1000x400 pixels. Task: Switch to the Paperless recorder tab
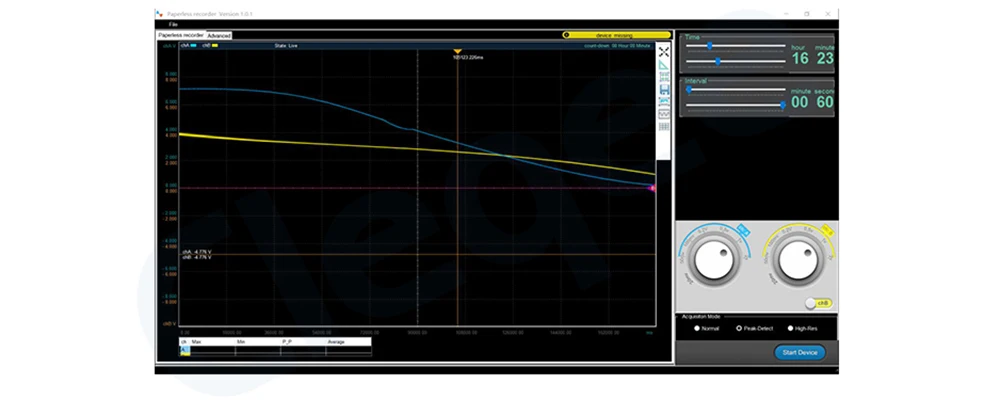pos(181,35)
